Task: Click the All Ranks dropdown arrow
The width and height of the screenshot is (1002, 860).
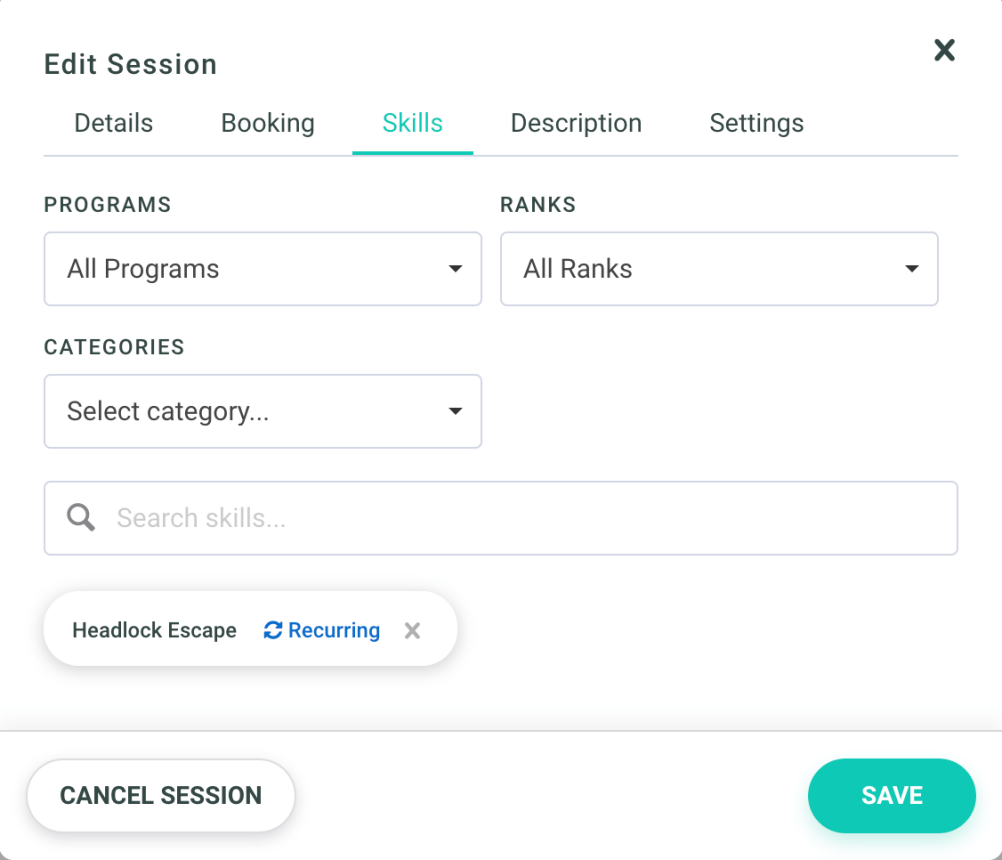Action: pyautogui.click(x=911, y=268)
